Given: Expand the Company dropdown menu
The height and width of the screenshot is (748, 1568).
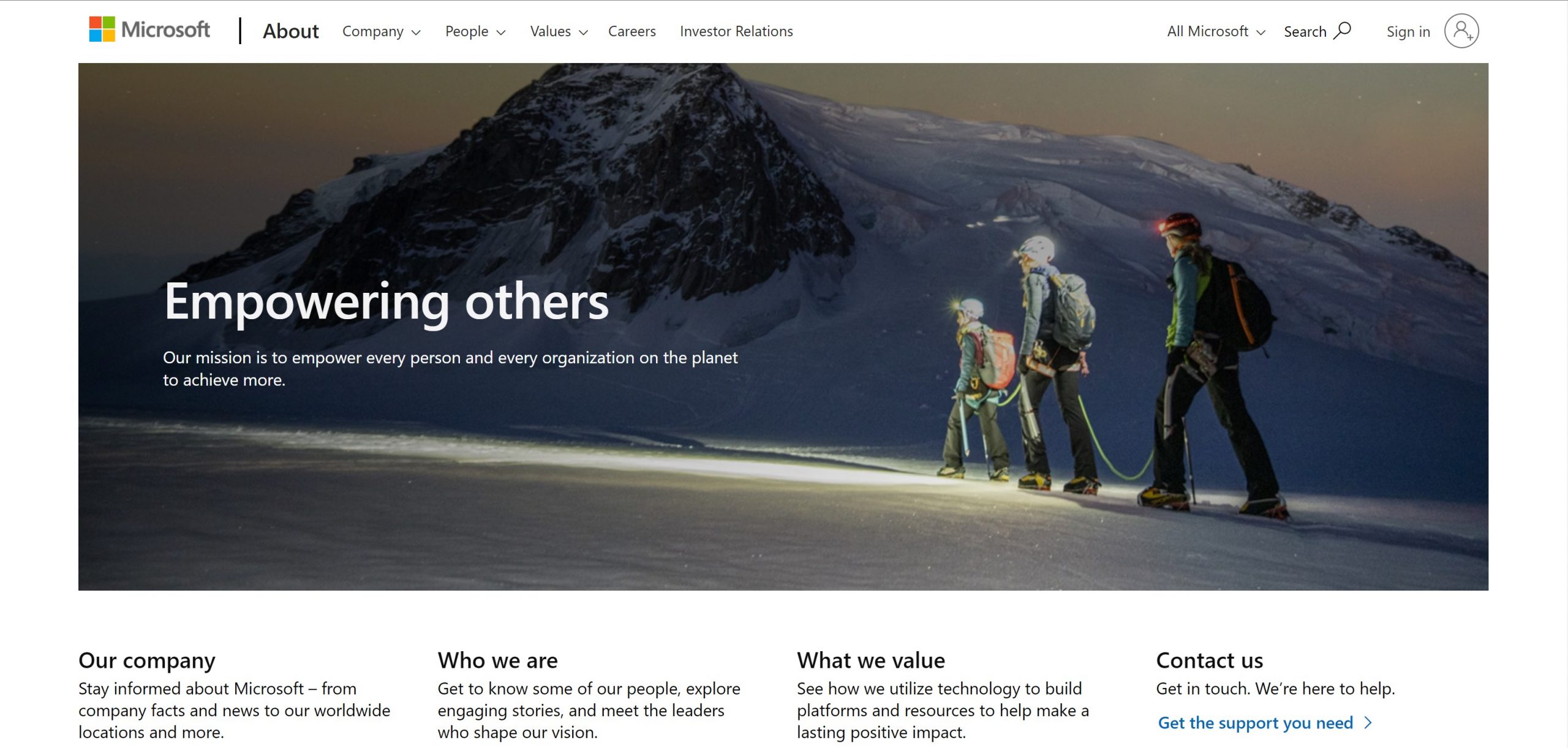Looking at the screenshot, I should tap(381, 31).
